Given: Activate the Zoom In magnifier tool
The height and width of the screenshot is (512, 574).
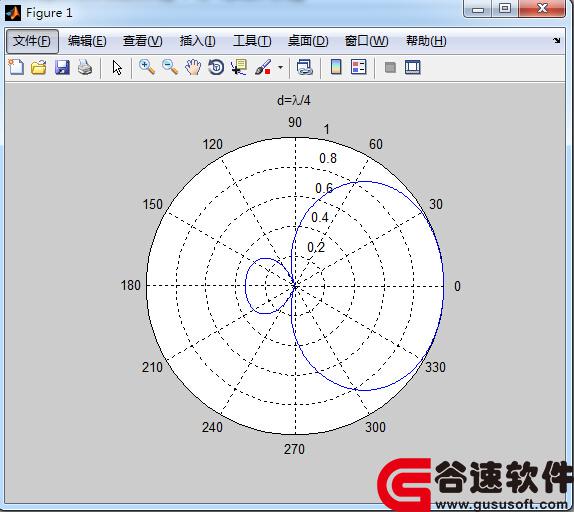Looking at the screenshot, I should (147, 67).
